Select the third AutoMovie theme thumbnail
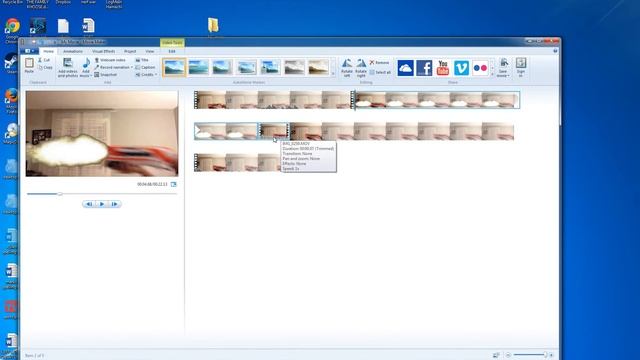 coord(222,67)
